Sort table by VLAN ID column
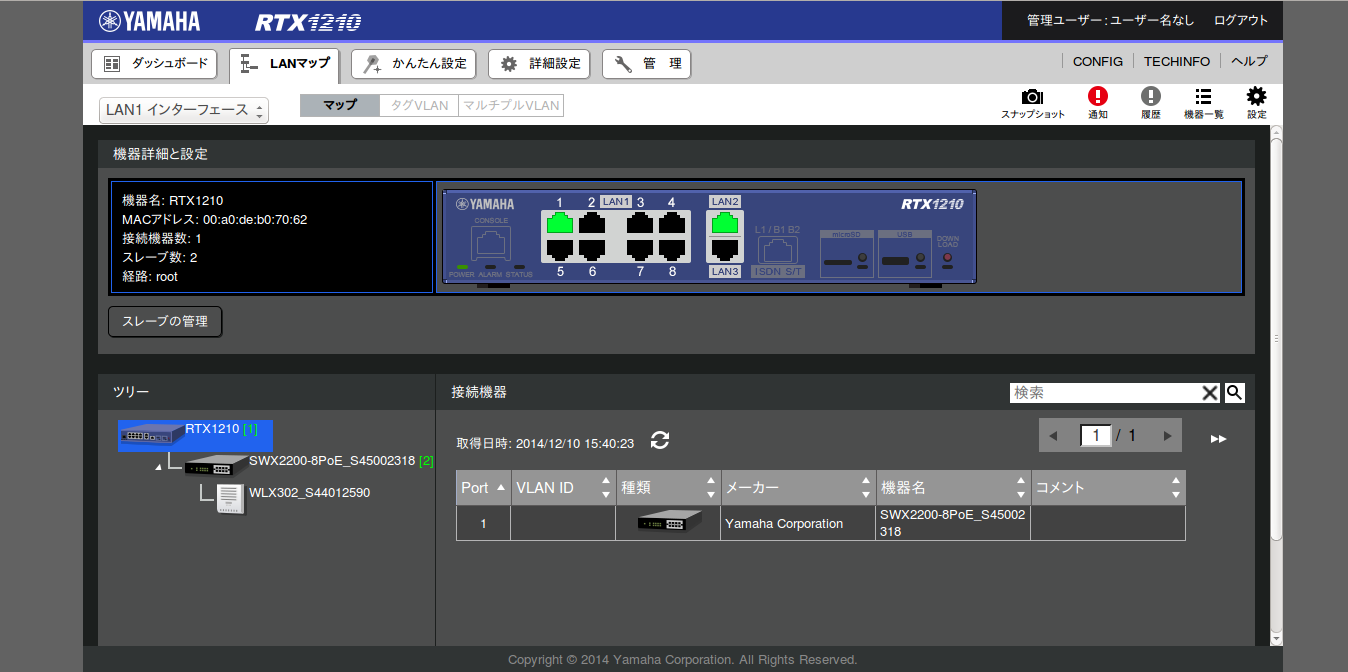 [x=563, y=488]
